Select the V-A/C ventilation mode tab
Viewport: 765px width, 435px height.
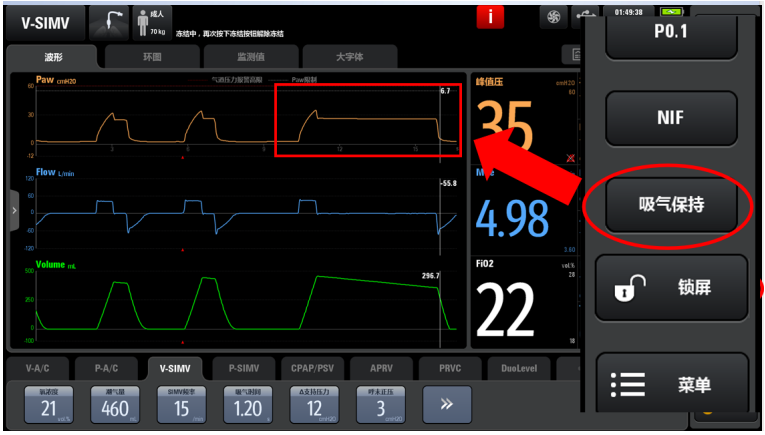[x=38, y=368]
